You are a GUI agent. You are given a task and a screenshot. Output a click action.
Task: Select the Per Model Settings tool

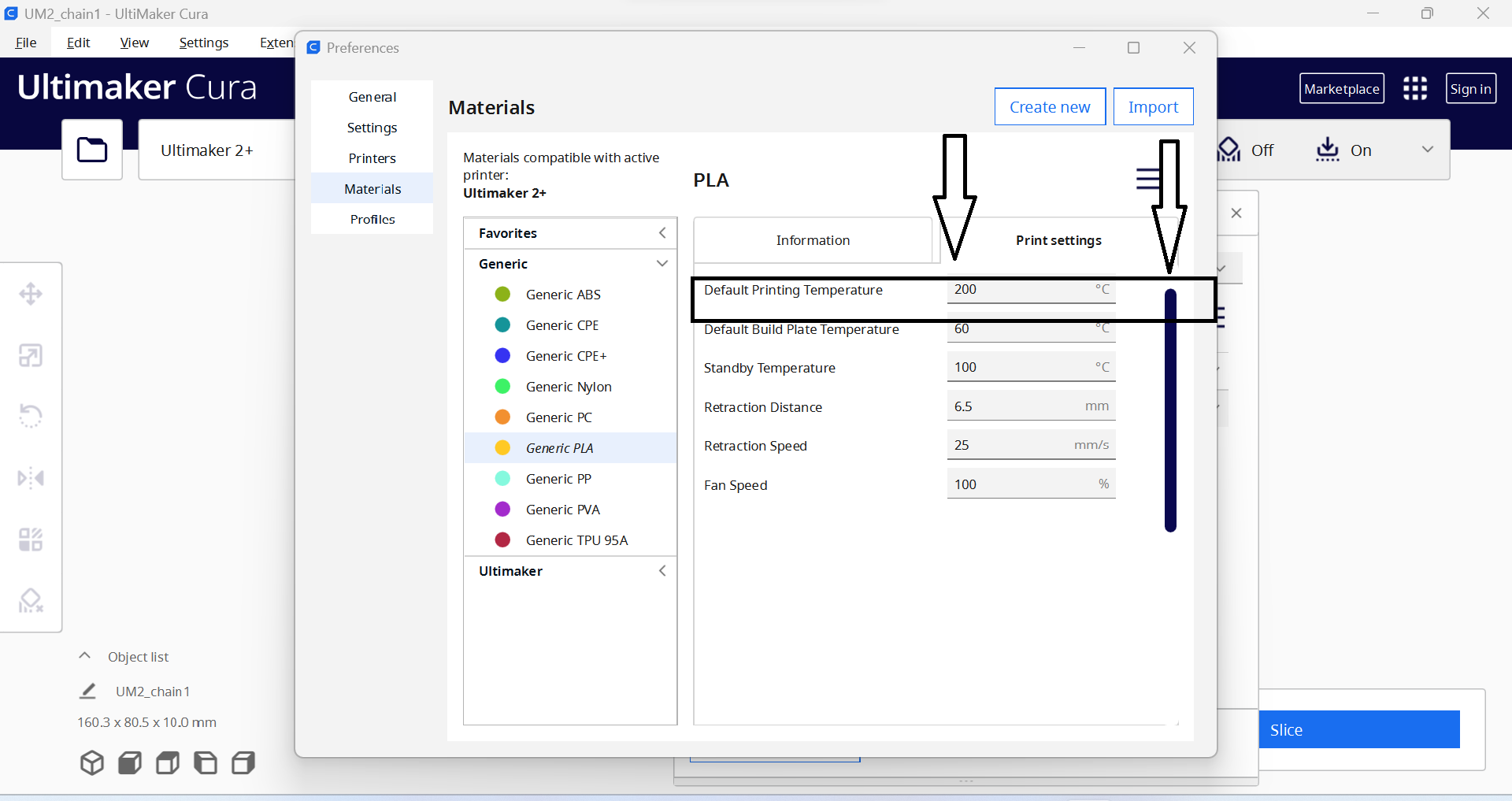tap(31, 540)
